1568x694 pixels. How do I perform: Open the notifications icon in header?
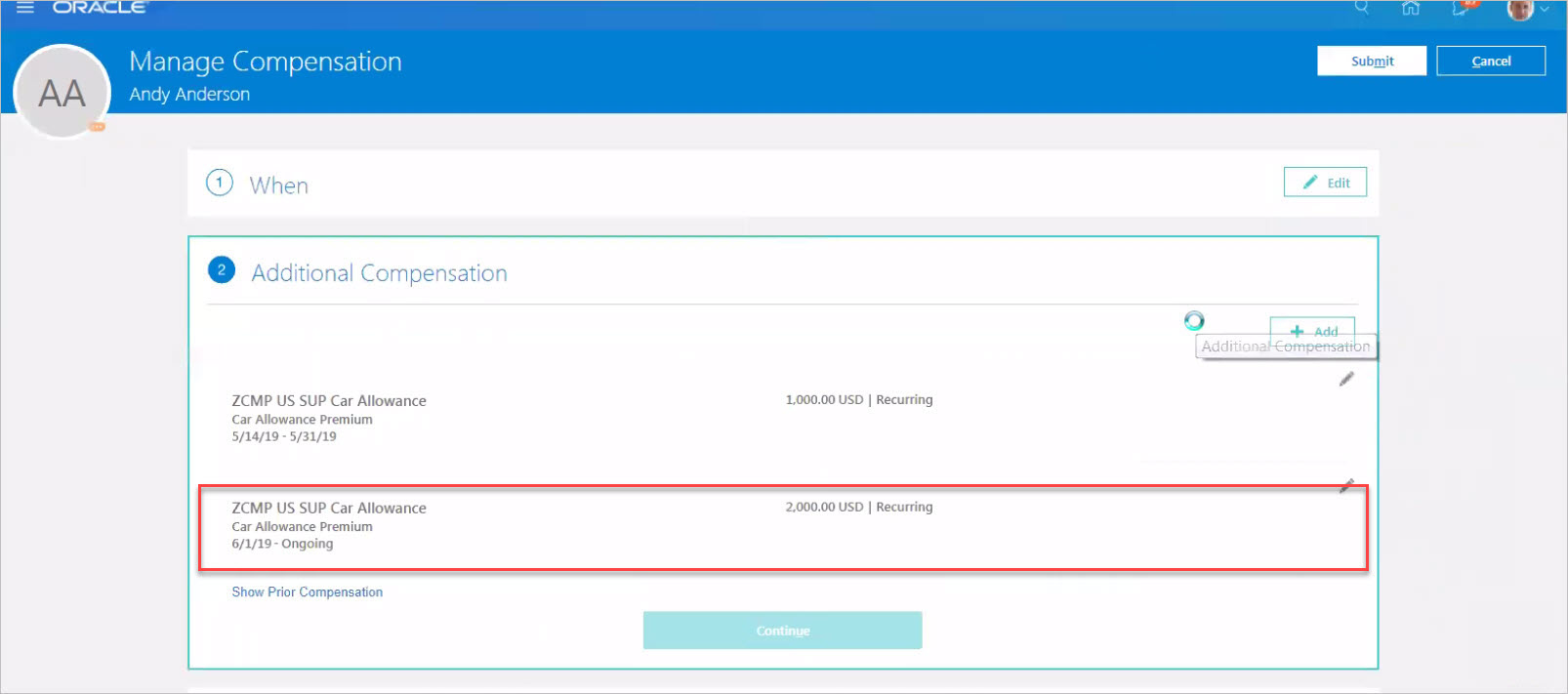pyautogui.click(x=1463, y=8)
